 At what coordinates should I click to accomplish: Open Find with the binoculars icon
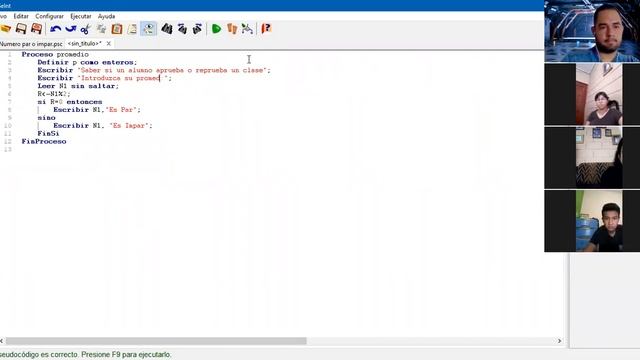coord(167,29)
